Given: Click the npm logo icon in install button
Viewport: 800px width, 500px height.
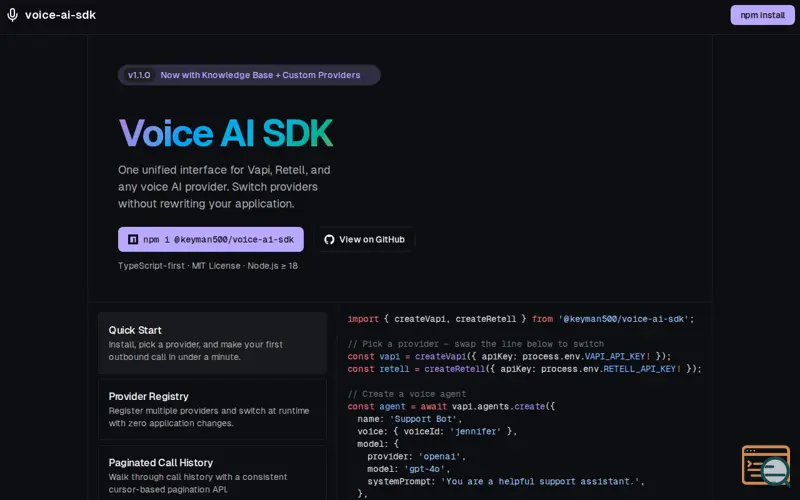Looking at the screenshot, I should click(133, 239).
